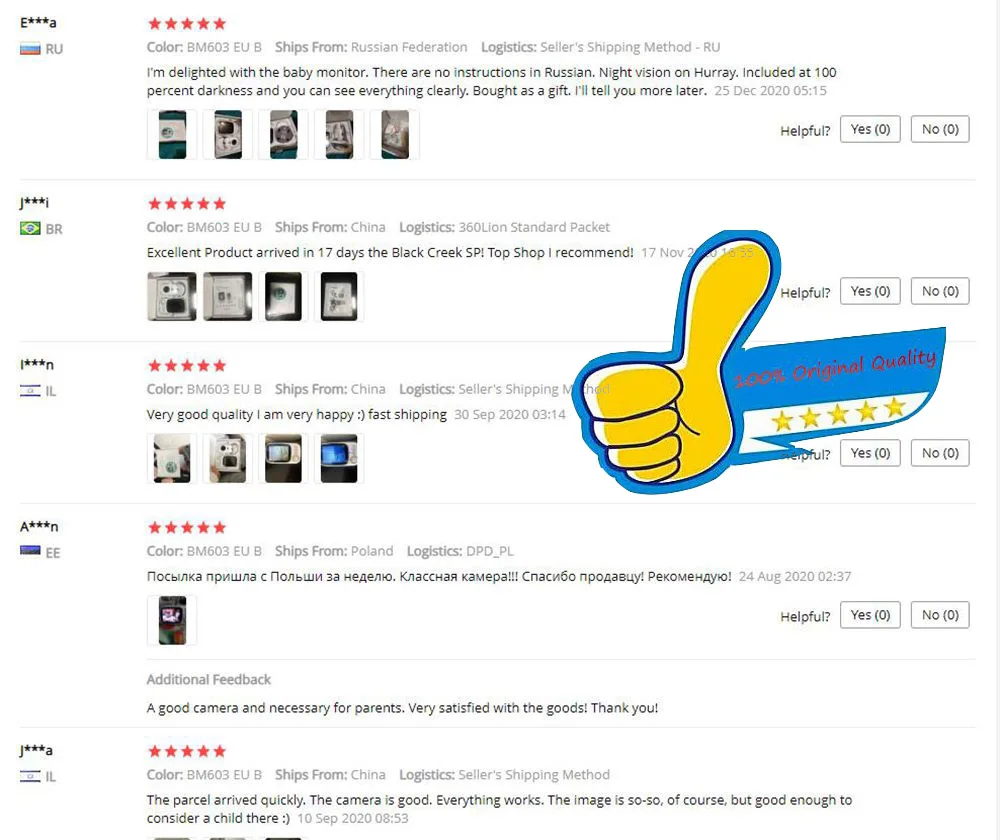
Task: Vote No (0) on A***n's Estonia review
Action: point(940,615)
